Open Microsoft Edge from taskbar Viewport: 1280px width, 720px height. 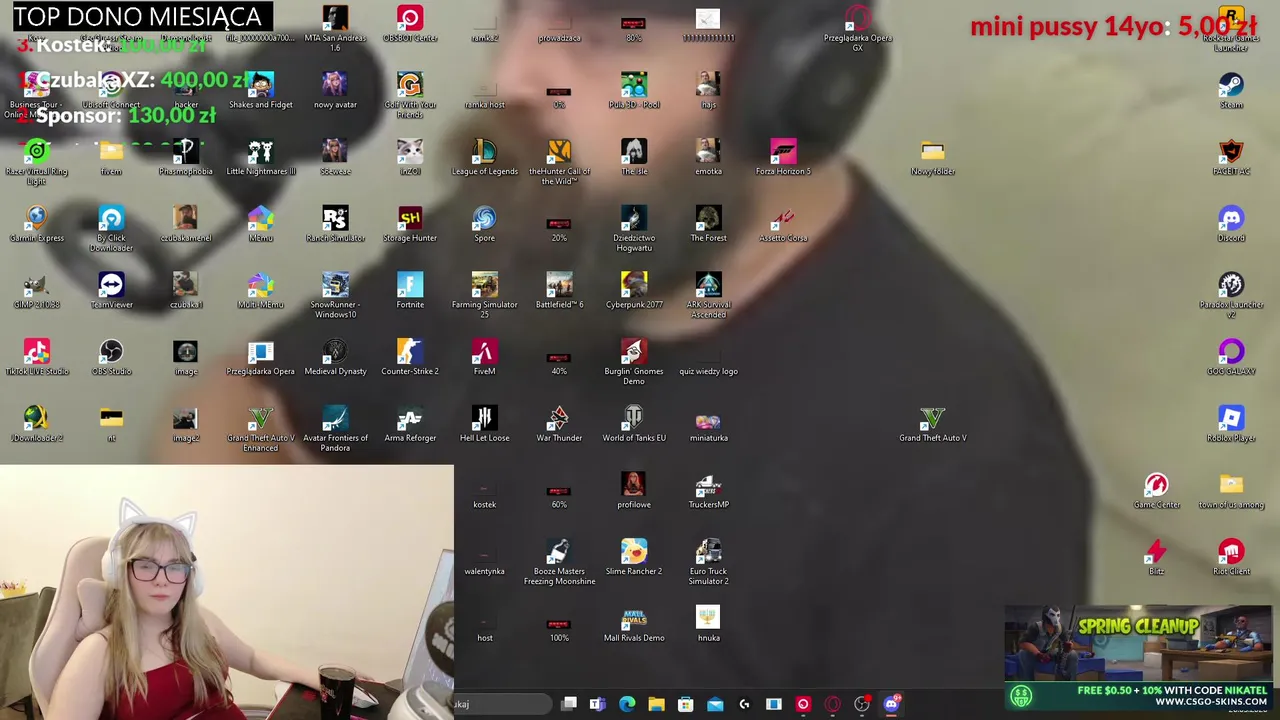coord(627,704)
